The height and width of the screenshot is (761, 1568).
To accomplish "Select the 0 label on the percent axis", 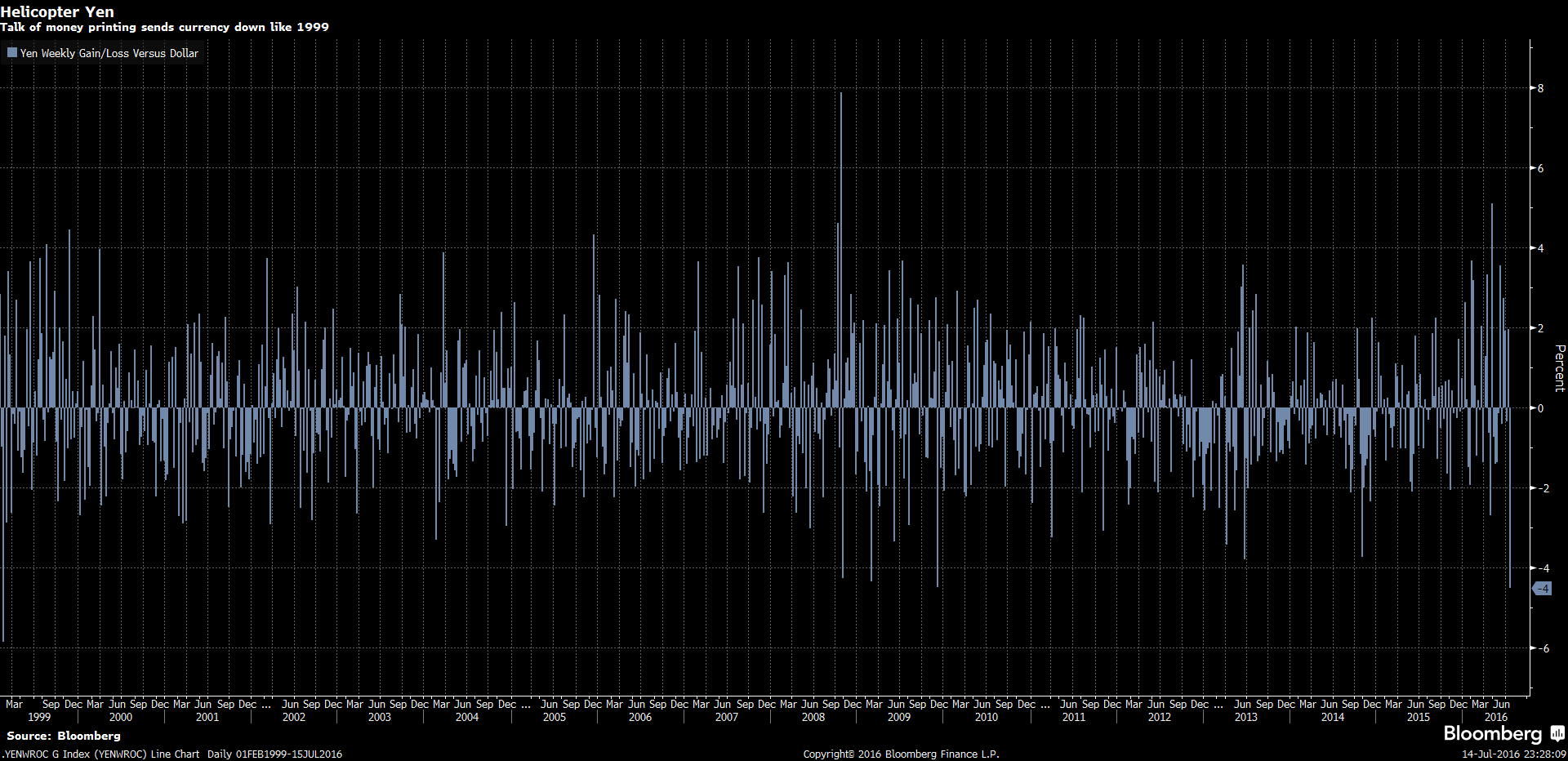I will coord(1540,408).
